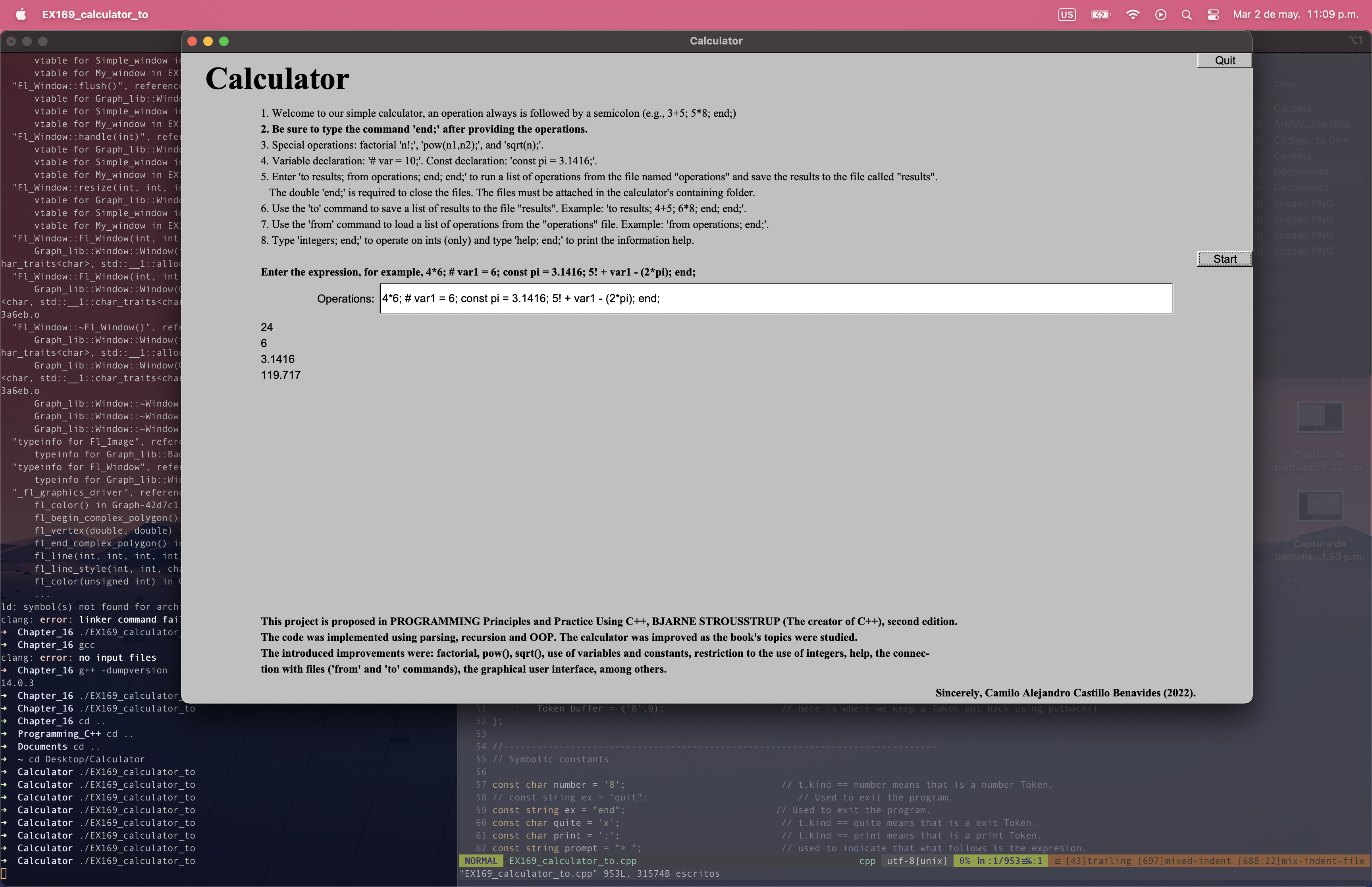Click the result value 119.717
The image size is (1372, 887).
[x=281, y=375]
